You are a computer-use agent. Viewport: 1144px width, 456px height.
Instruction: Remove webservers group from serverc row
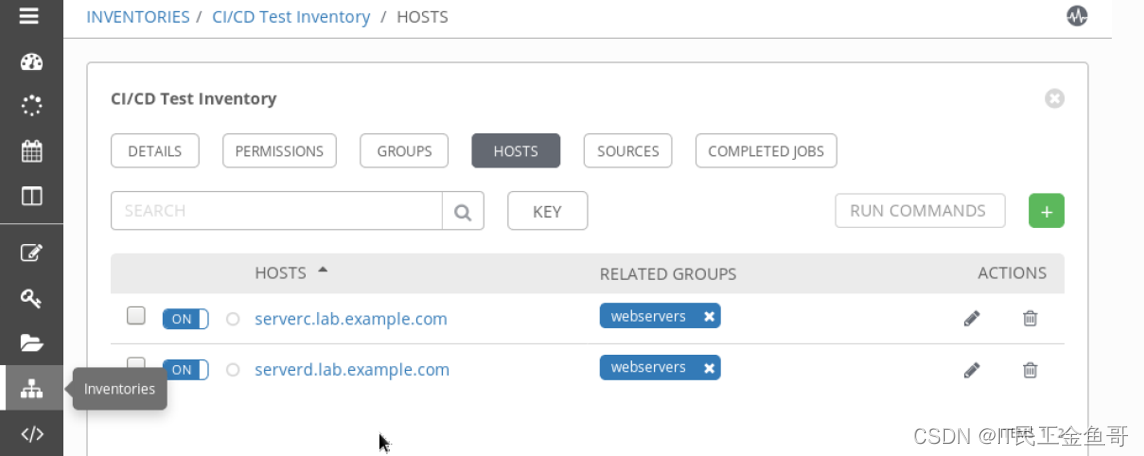click(708, 317)
